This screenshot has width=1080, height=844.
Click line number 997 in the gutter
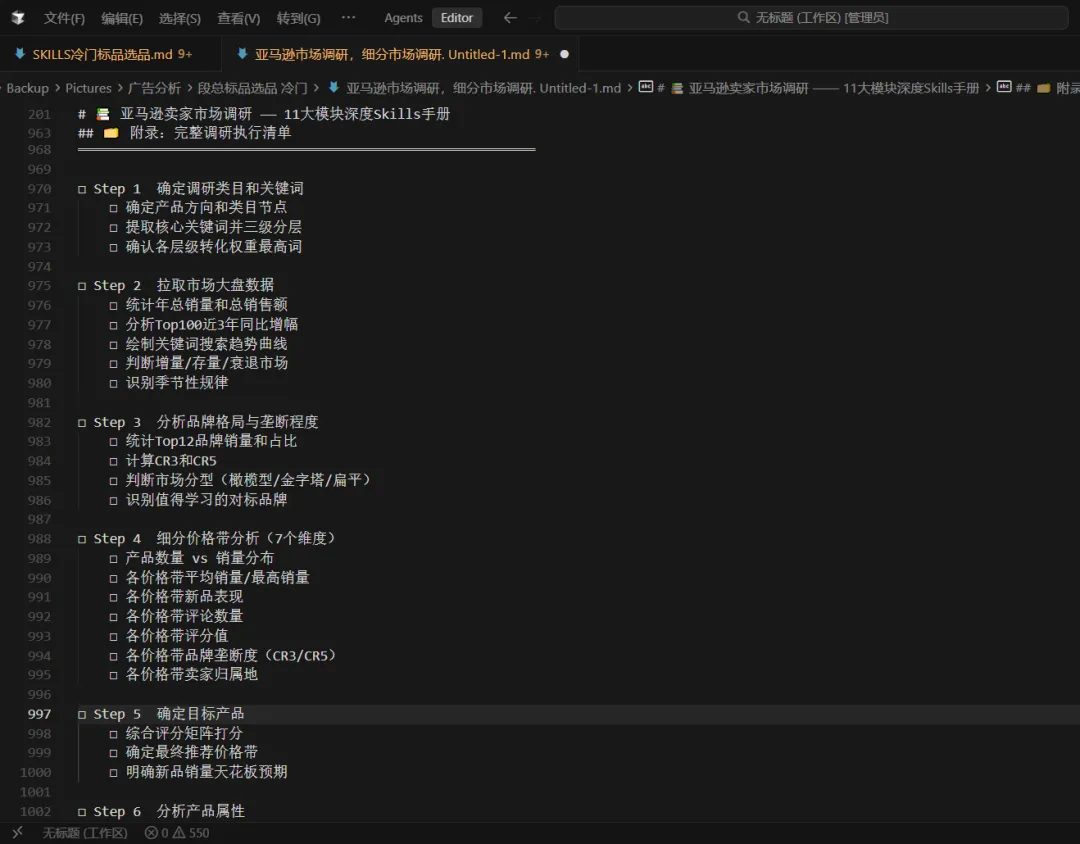(39, 714)
